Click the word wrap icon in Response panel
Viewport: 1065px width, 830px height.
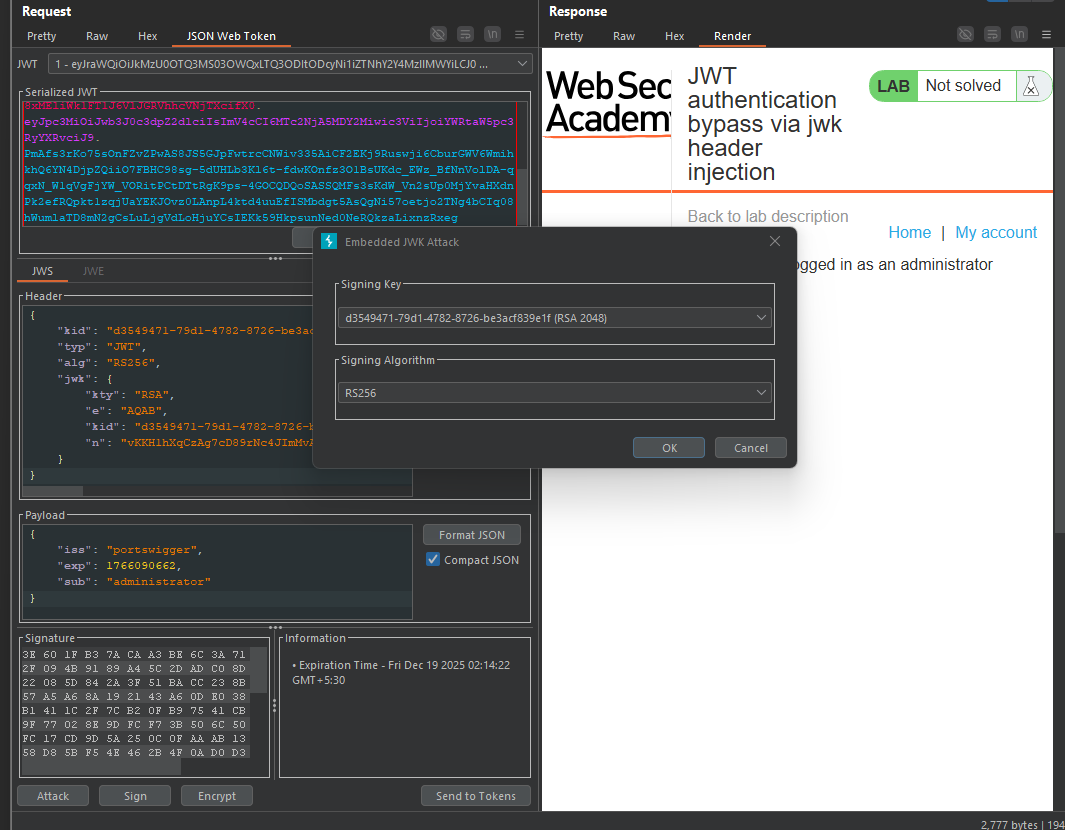coord(992,34)
